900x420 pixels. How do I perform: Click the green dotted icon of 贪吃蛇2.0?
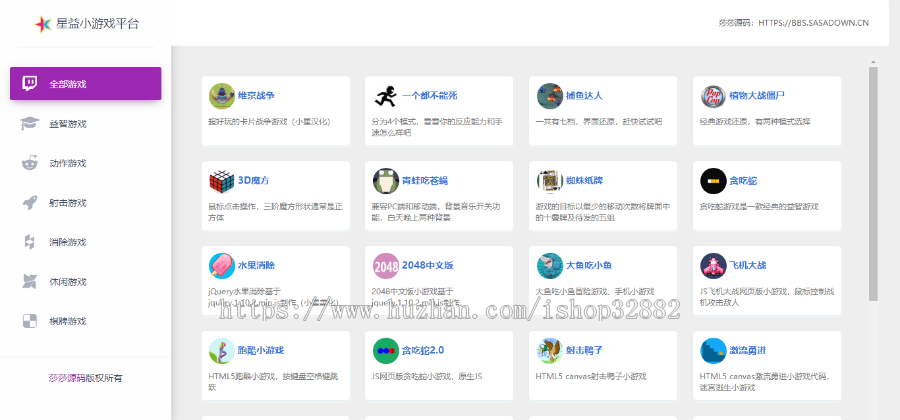tap(386, 351)
